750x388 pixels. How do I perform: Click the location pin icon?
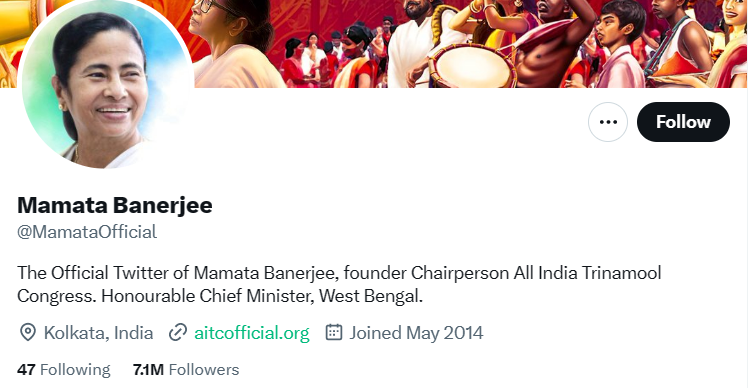pos(28,333)
